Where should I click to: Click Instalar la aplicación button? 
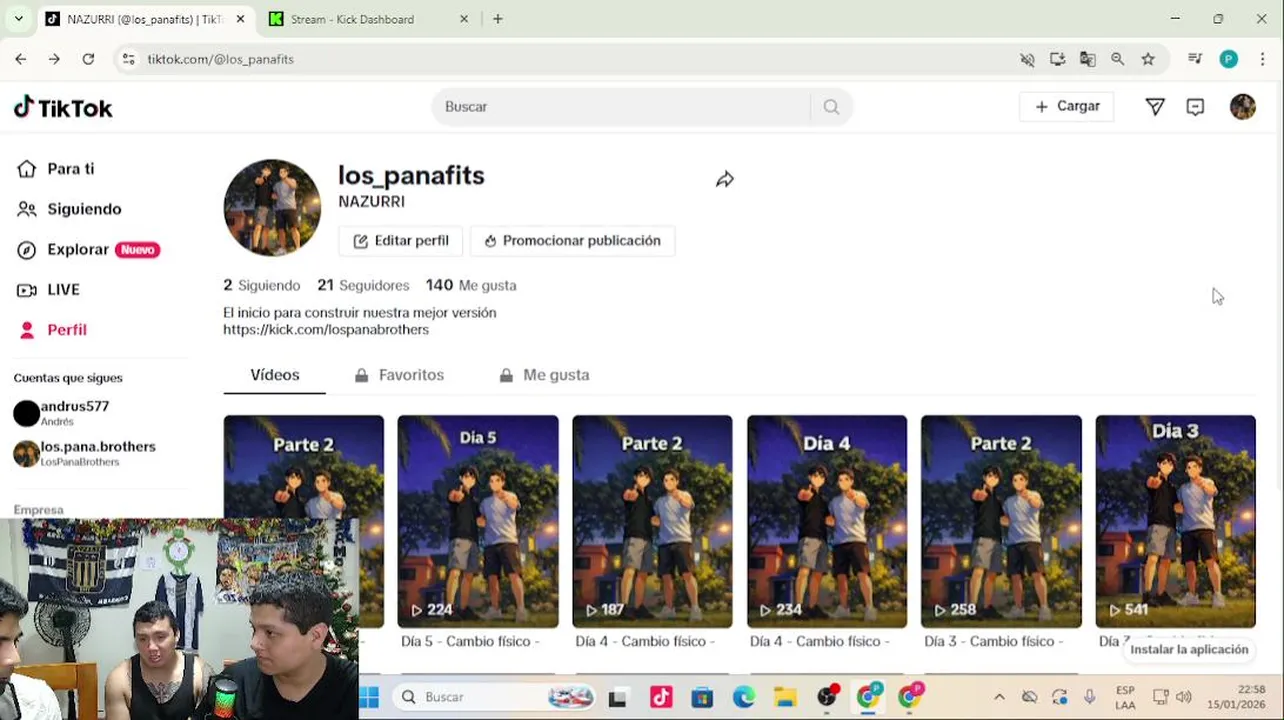(x=1189, y=650)
